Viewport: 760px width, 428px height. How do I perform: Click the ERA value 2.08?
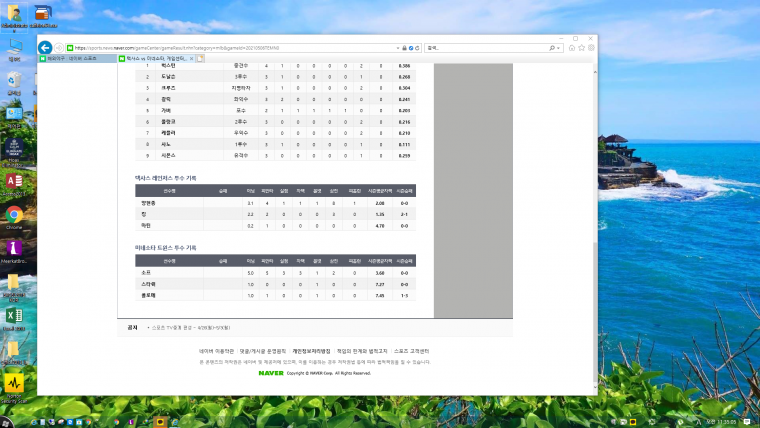380,203
